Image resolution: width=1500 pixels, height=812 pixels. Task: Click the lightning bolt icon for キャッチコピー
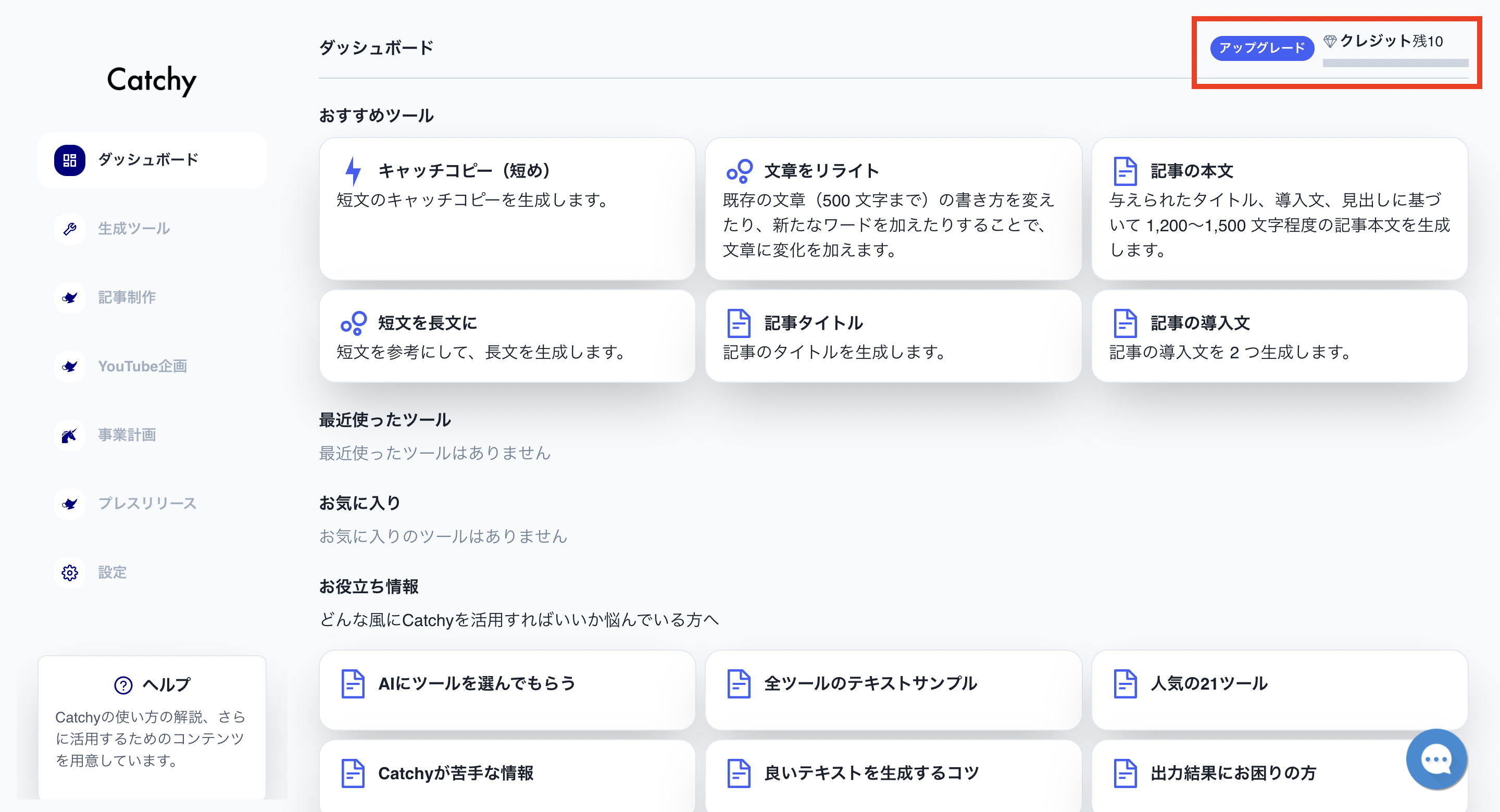click(353, 171)
